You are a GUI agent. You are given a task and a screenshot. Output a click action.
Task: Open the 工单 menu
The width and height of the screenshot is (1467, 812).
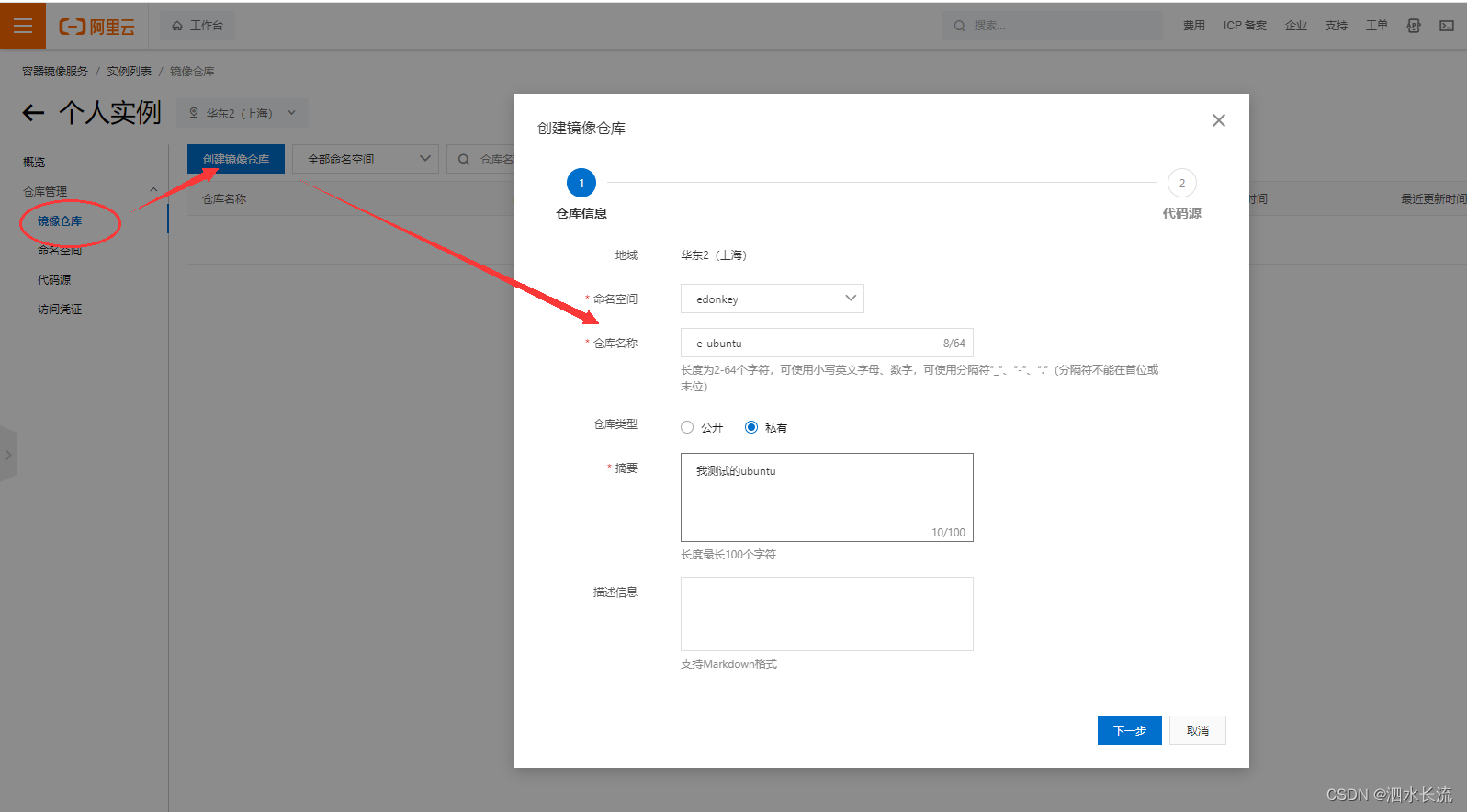[x=1376, y=26]
